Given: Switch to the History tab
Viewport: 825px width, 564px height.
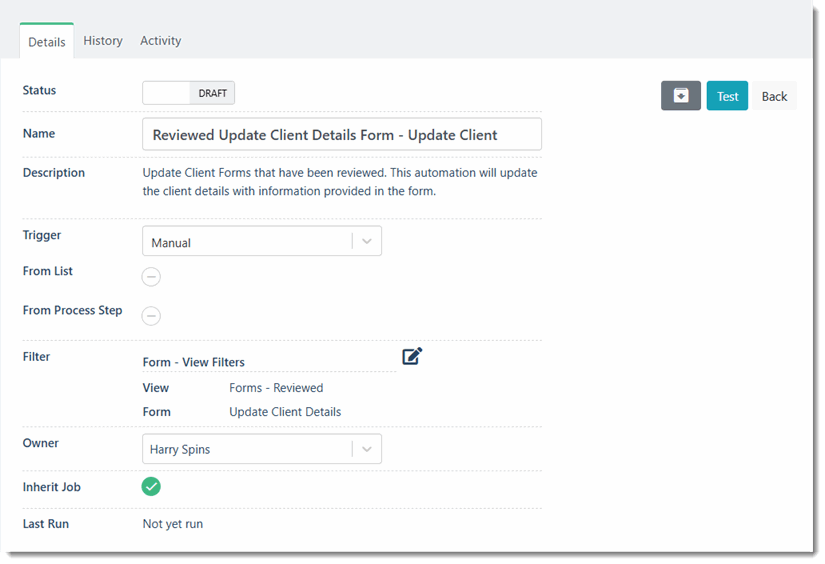Looking at the screenshot, I should click(x=103, y=41).
